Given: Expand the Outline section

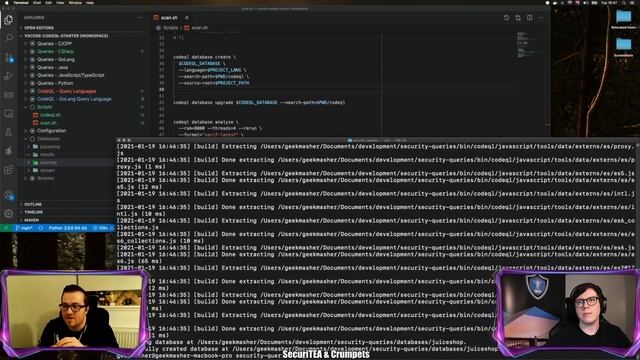Looking at the screenshot, I should [x=65, y=204].
